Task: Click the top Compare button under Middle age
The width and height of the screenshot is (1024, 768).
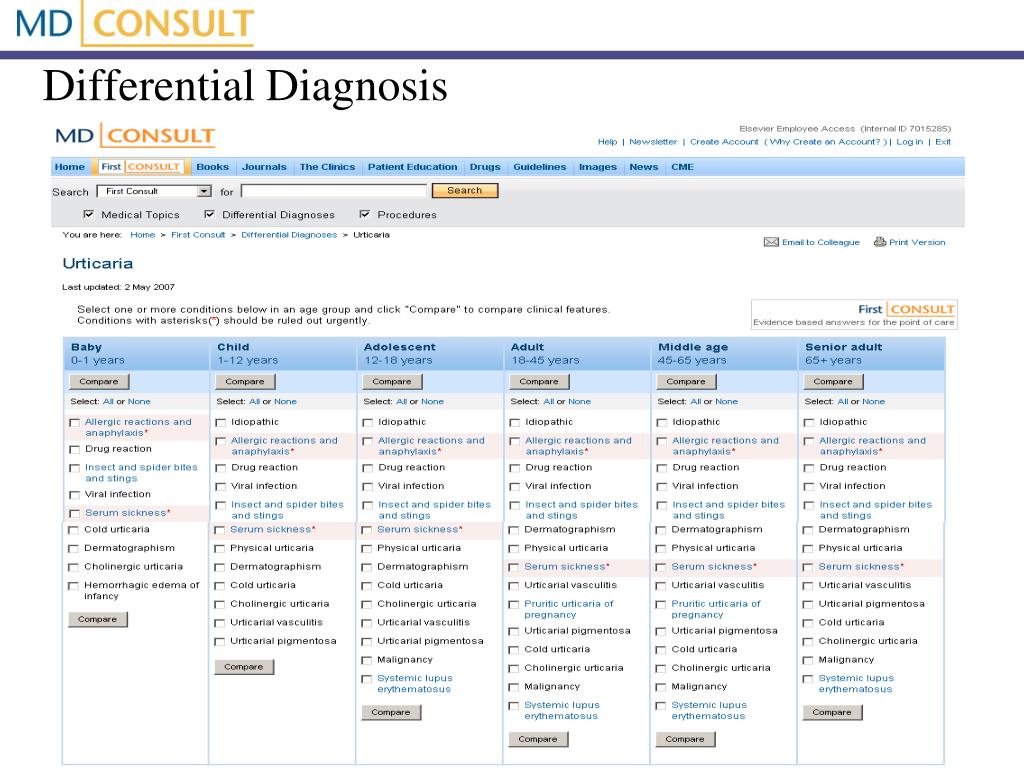Action: tap(686, 381)
